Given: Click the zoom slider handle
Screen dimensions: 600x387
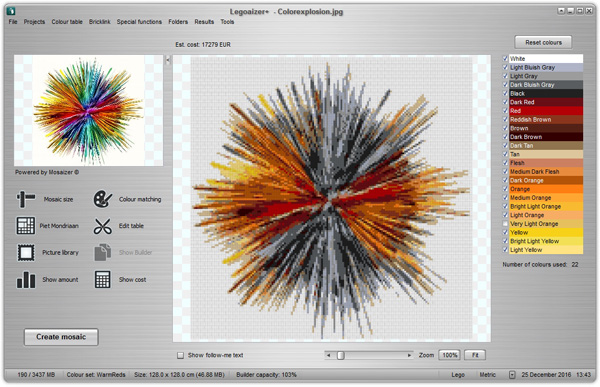Looking at the screenshot, I should (x=341, y=355).
